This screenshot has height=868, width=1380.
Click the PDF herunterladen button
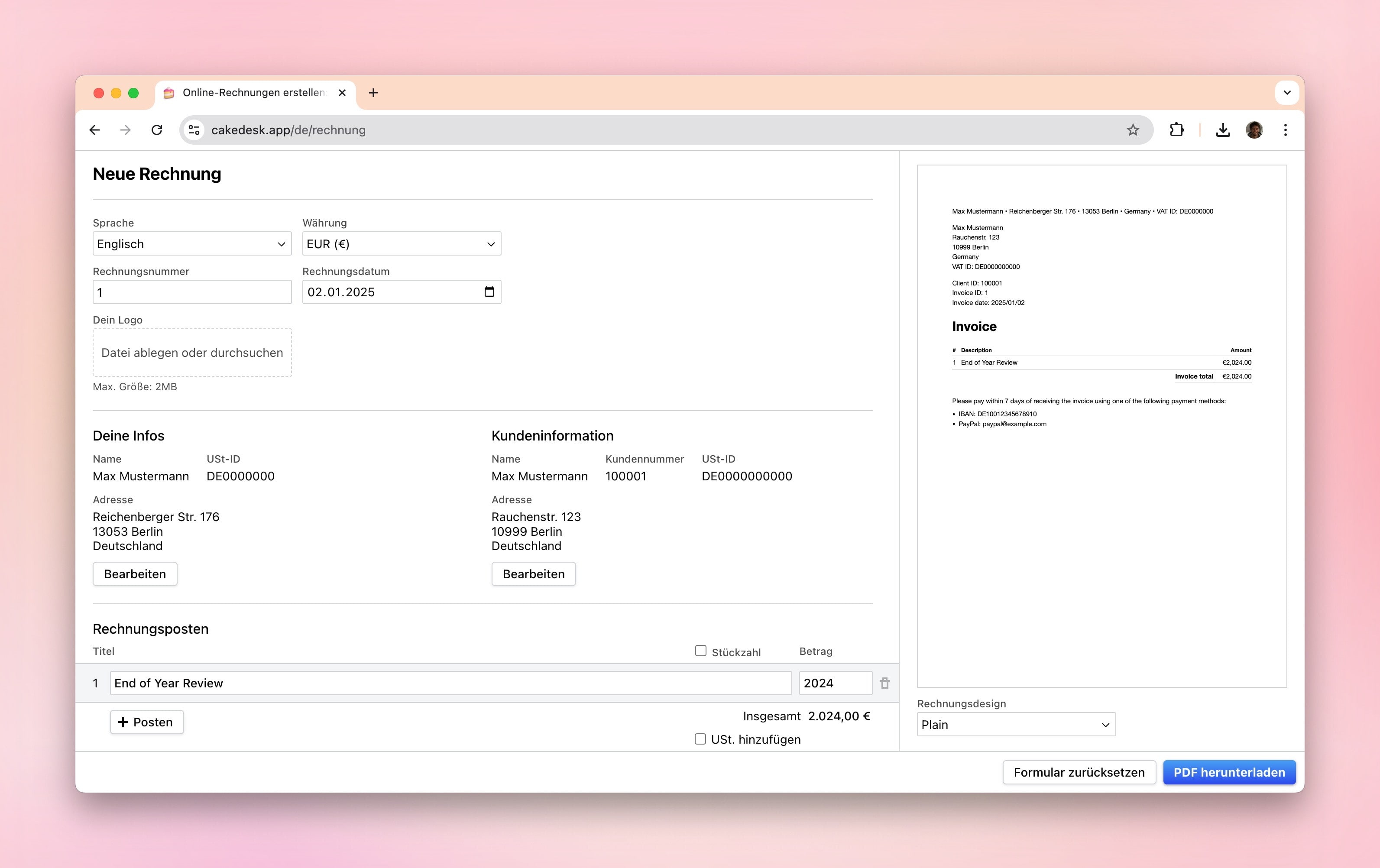pos(1229,772)
